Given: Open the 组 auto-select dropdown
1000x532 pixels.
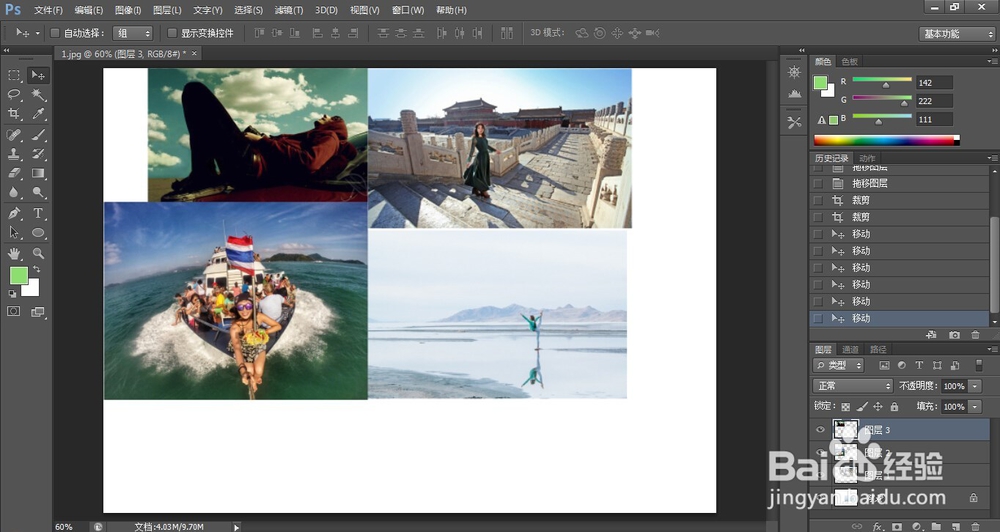Looking at the screenshot, I should (x=133, y=33).
